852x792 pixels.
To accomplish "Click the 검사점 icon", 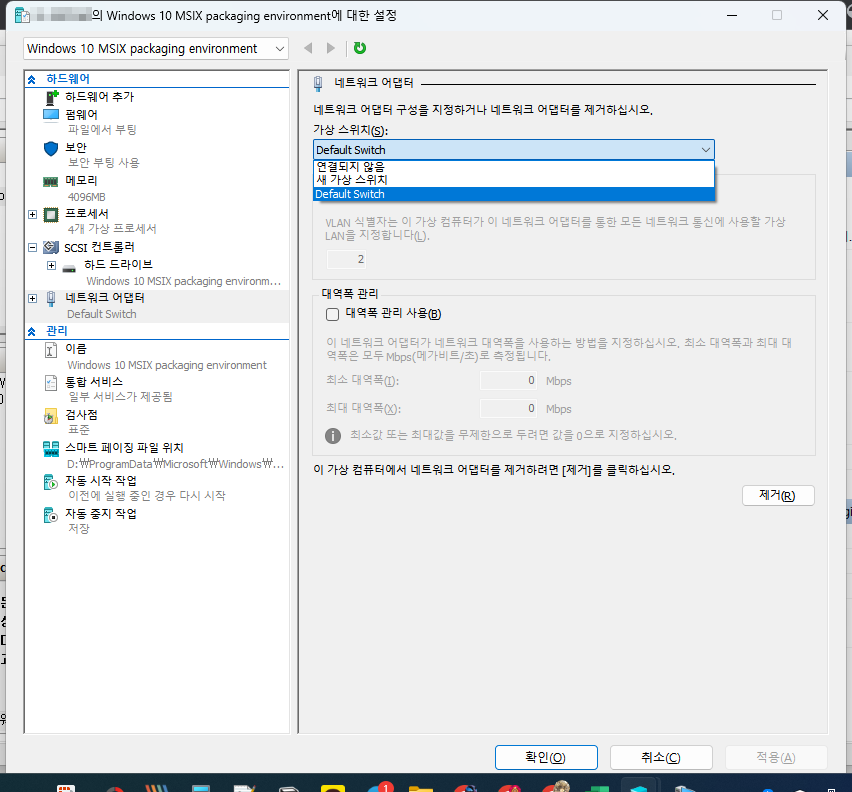I will pos(51,416).
